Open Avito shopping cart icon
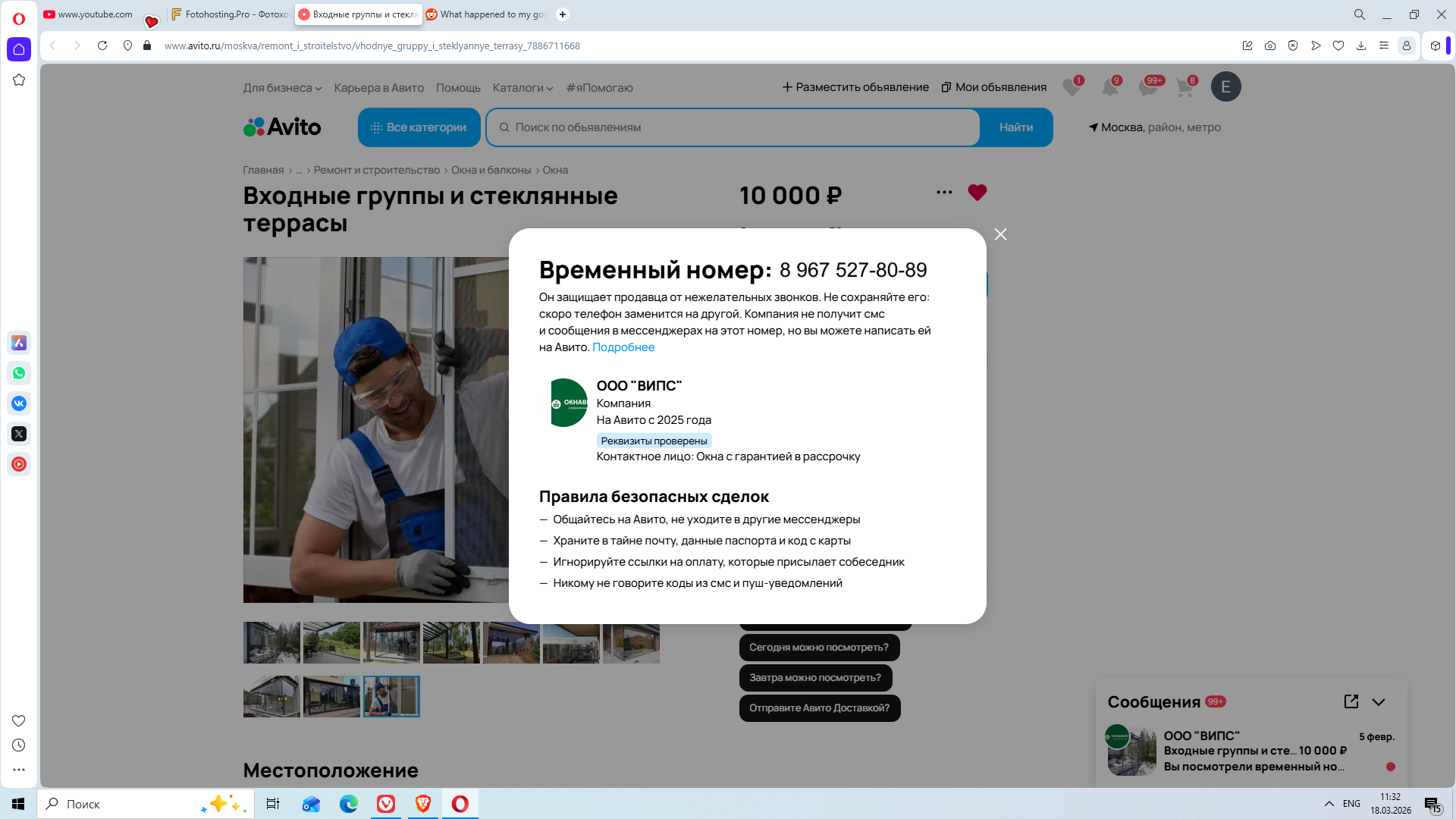 (x=1185, y=87)
